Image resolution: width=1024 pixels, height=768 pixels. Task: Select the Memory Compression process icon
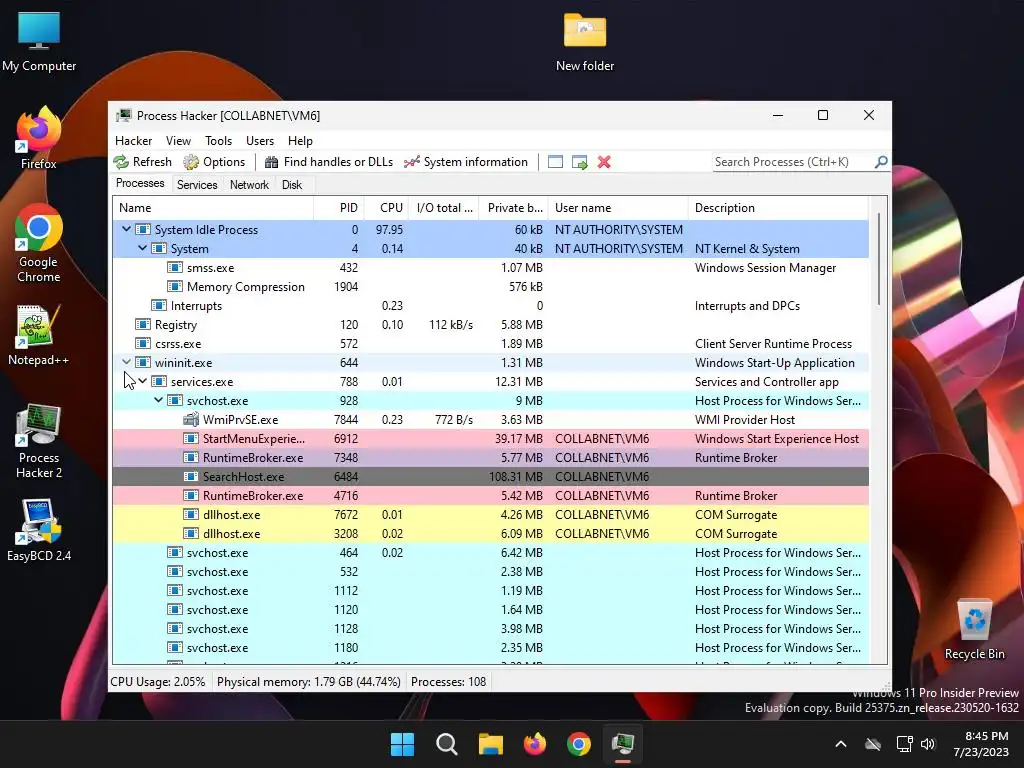pyautogui.click(x=174, y=286)
